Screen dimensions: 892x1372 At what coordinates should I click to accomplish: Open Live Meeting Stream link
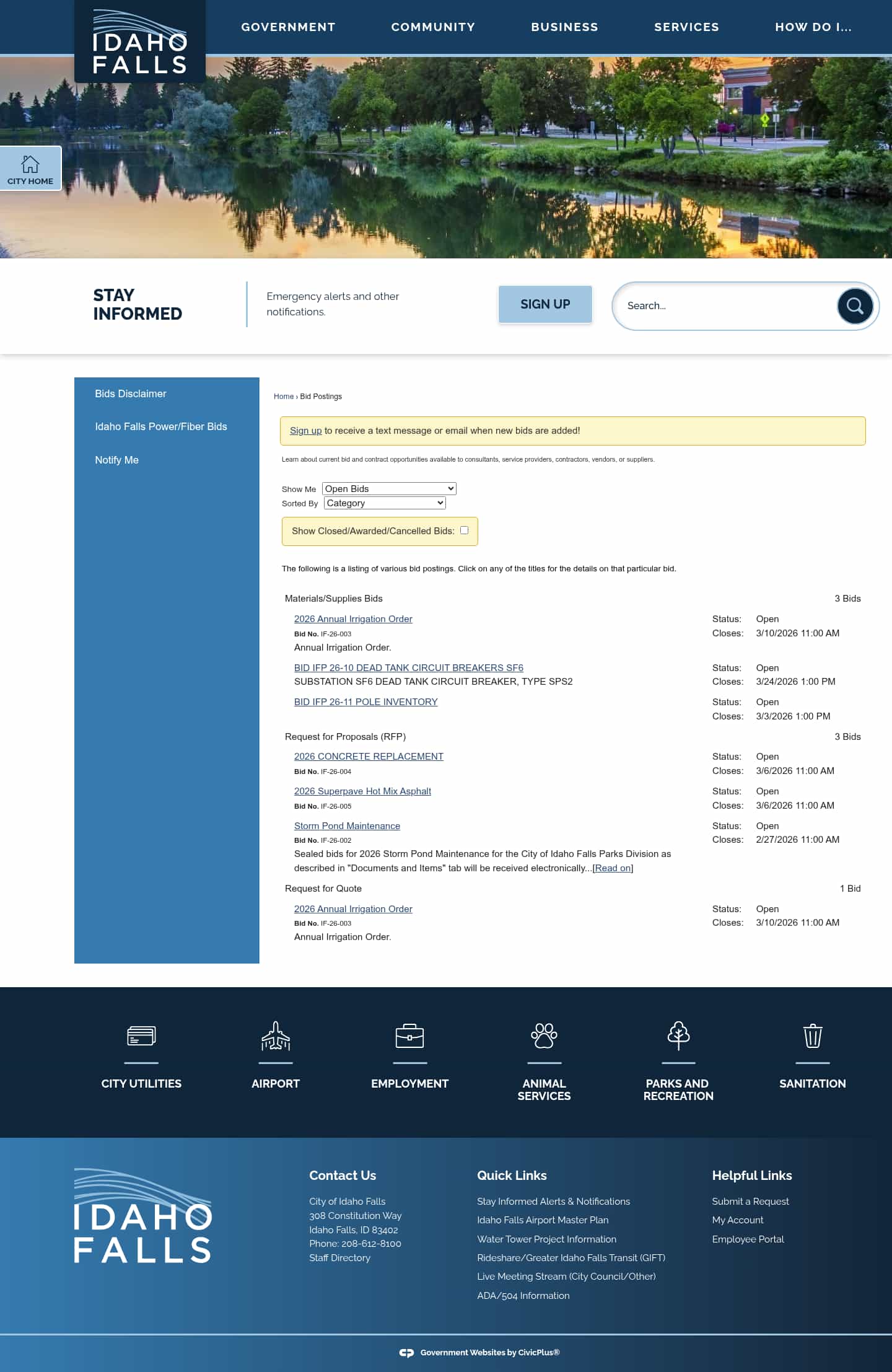(566, 1277)
